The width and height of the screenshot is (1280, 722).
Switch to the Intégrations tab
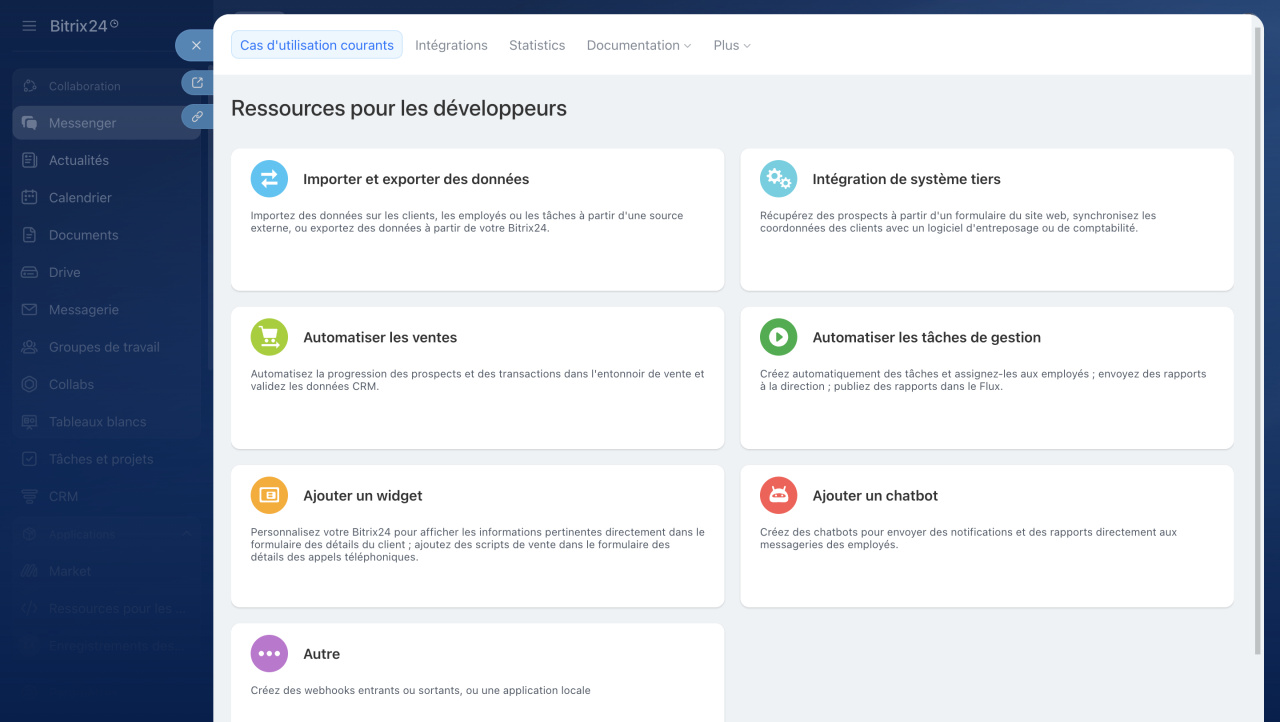[x=451, y=45]
